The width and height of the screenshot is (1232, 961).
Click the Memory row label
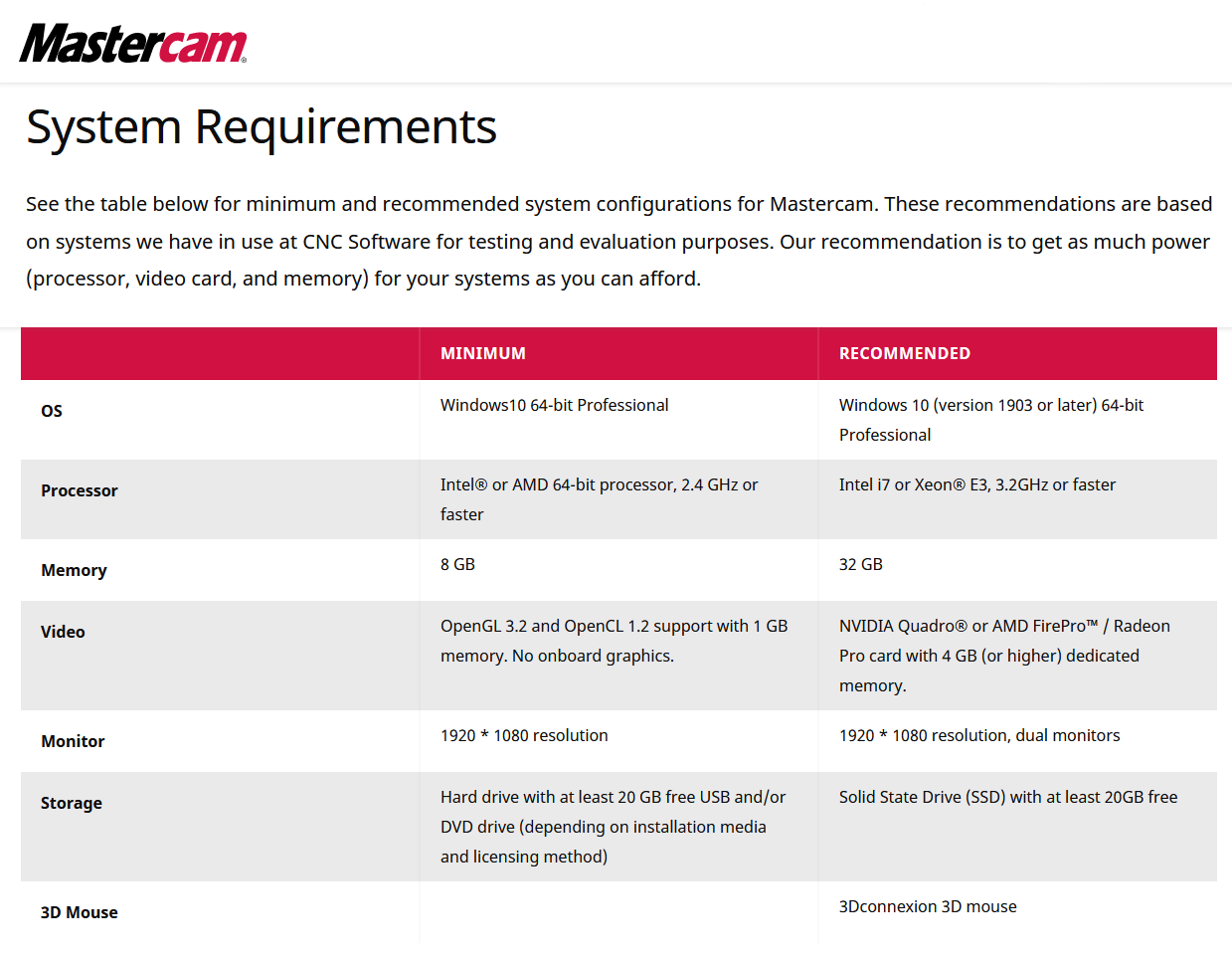pos(74,570)
